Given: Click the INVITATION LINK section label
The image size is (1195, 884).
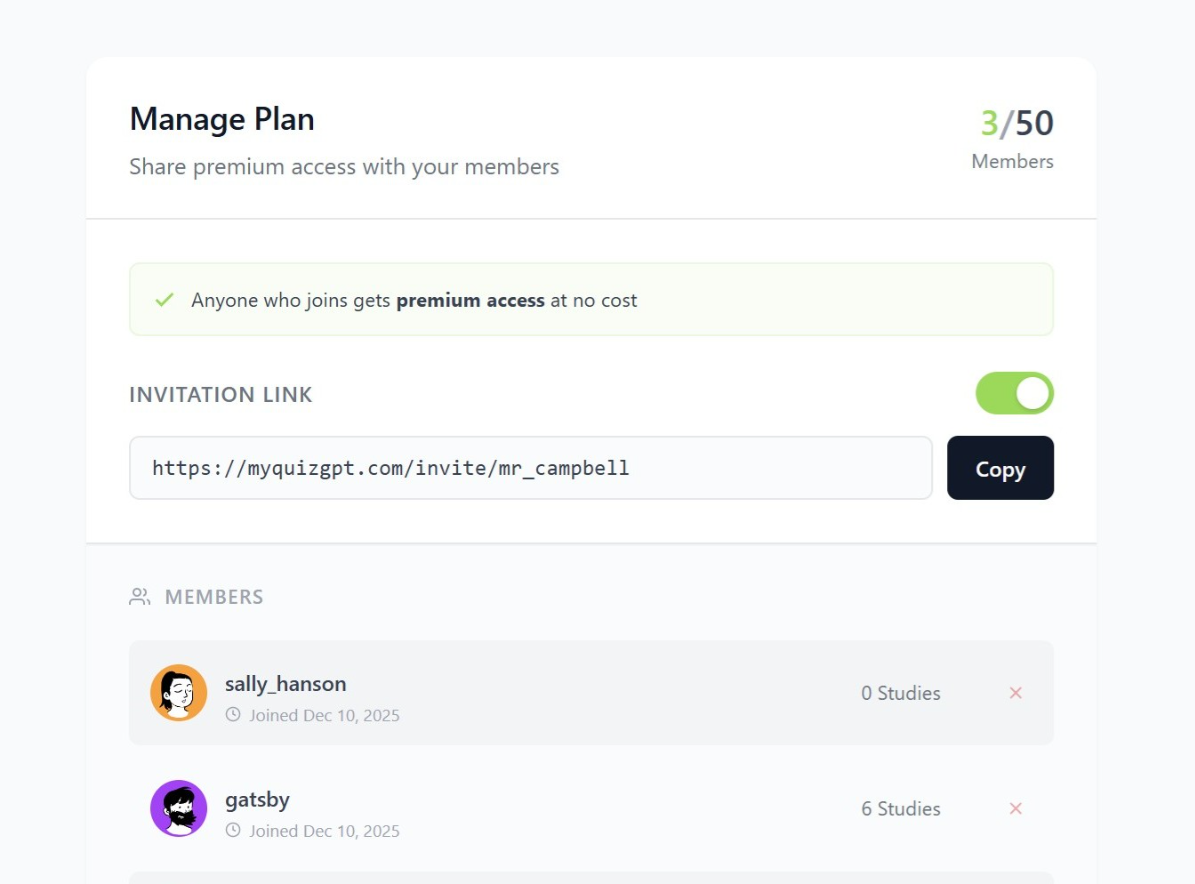Looking at the screenshot, I should (x=220, y=394).
